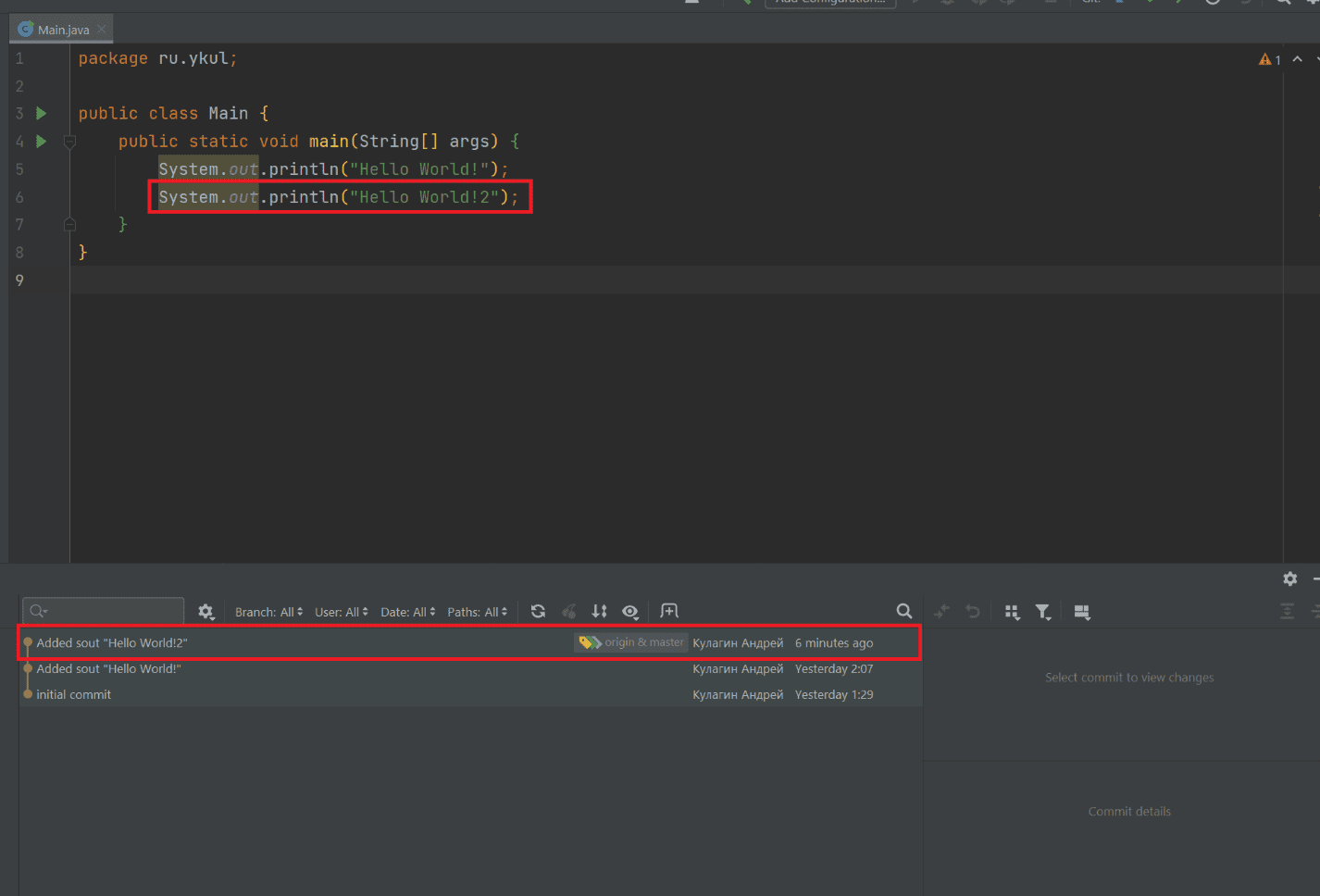Click the closing fold marker on line 7
The height and width of the screenshot is (896, 1320).
tap(69, 224)
